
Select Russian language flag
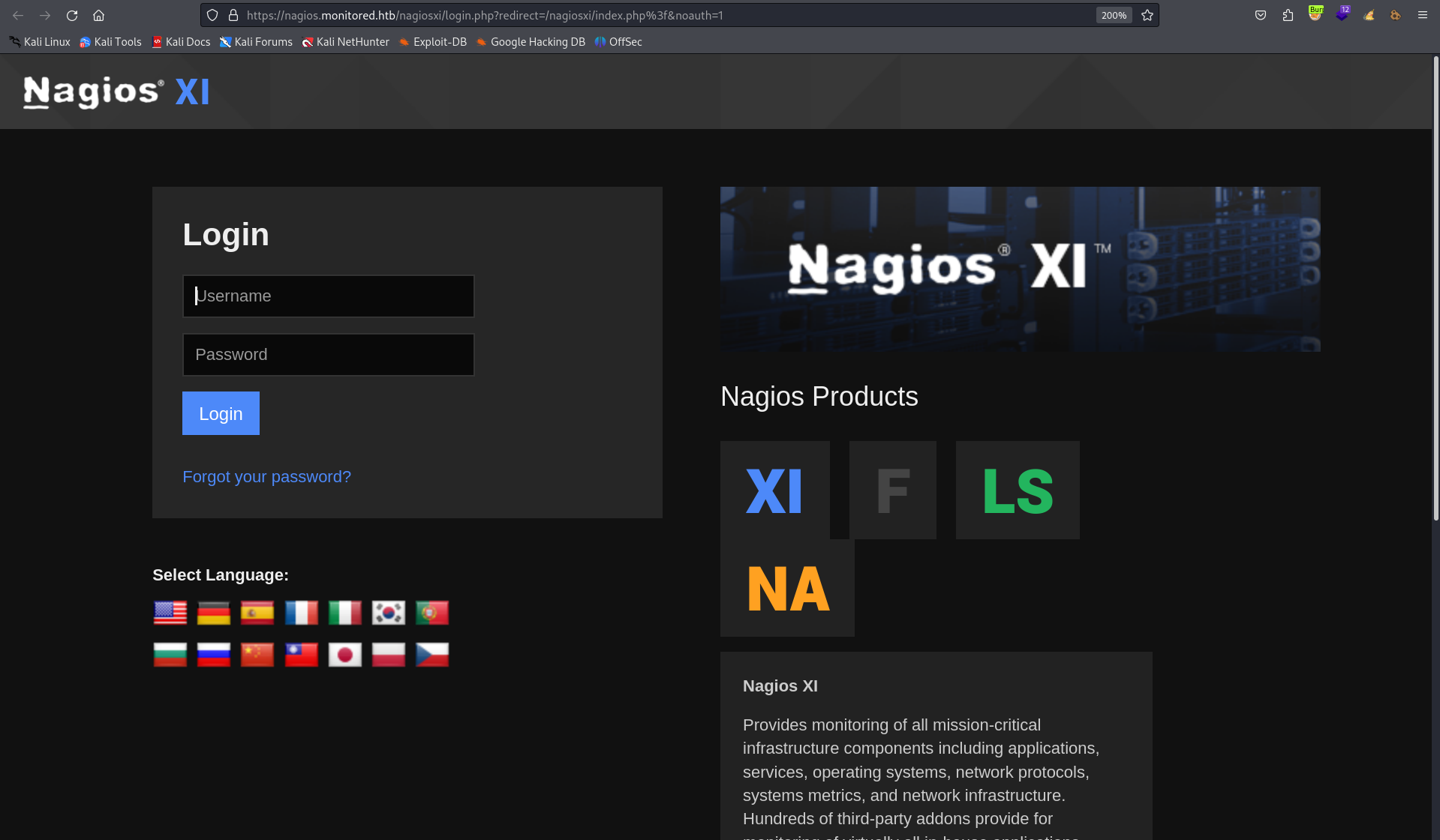(214, 655)
